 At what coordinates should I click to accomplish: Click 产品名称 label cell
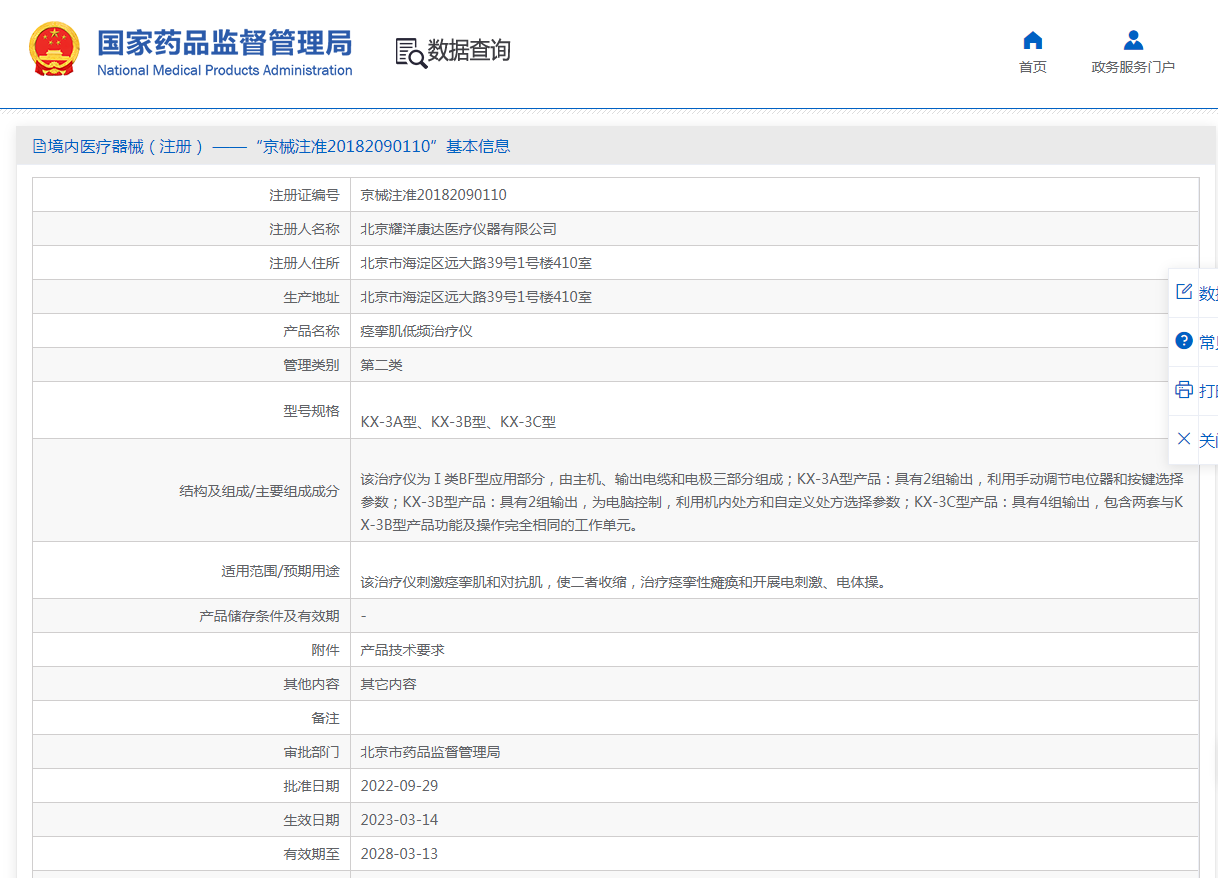[192, 331]
